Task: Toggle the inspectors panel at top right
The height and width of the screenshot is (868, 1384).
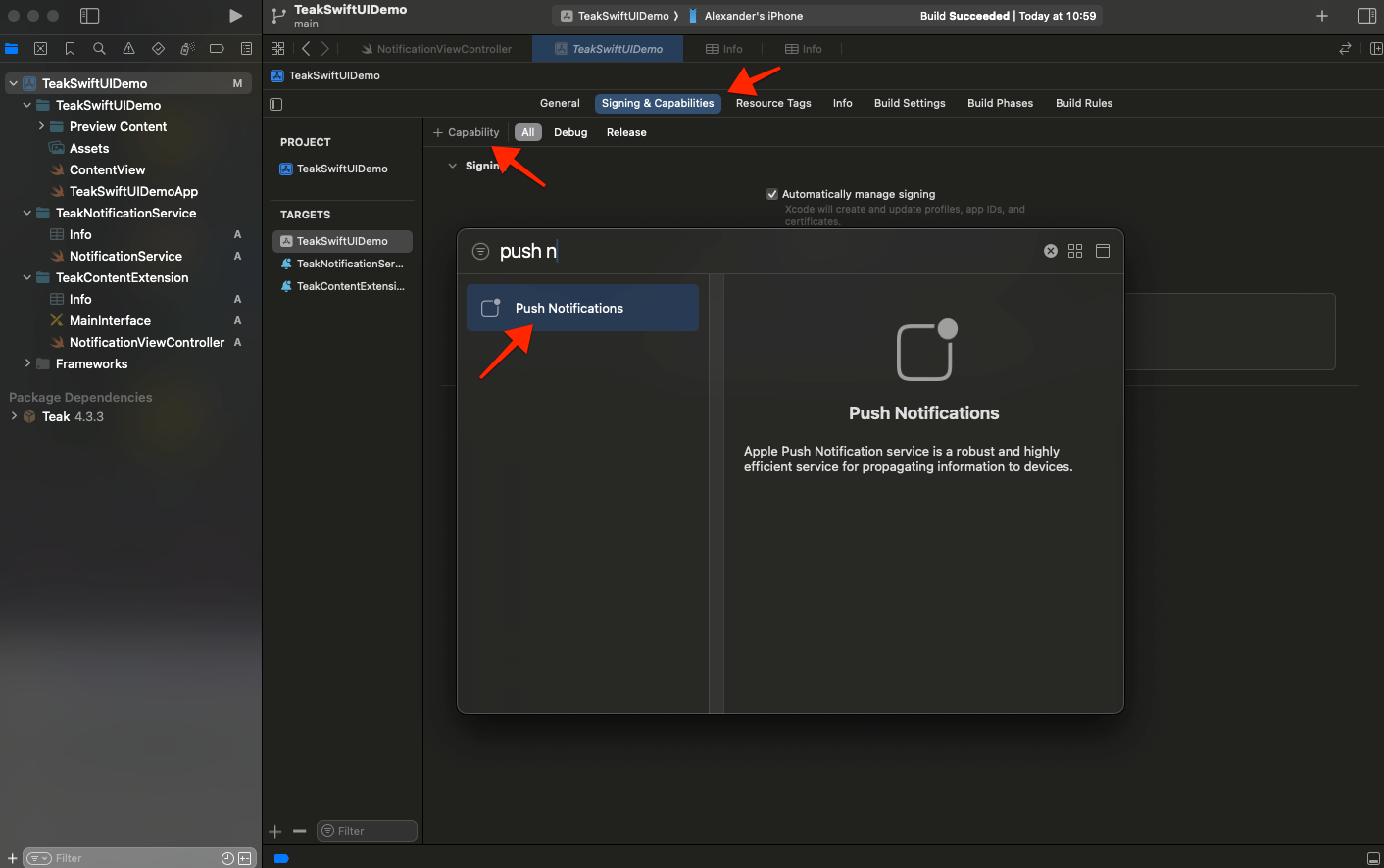Action: (1366, 16)
